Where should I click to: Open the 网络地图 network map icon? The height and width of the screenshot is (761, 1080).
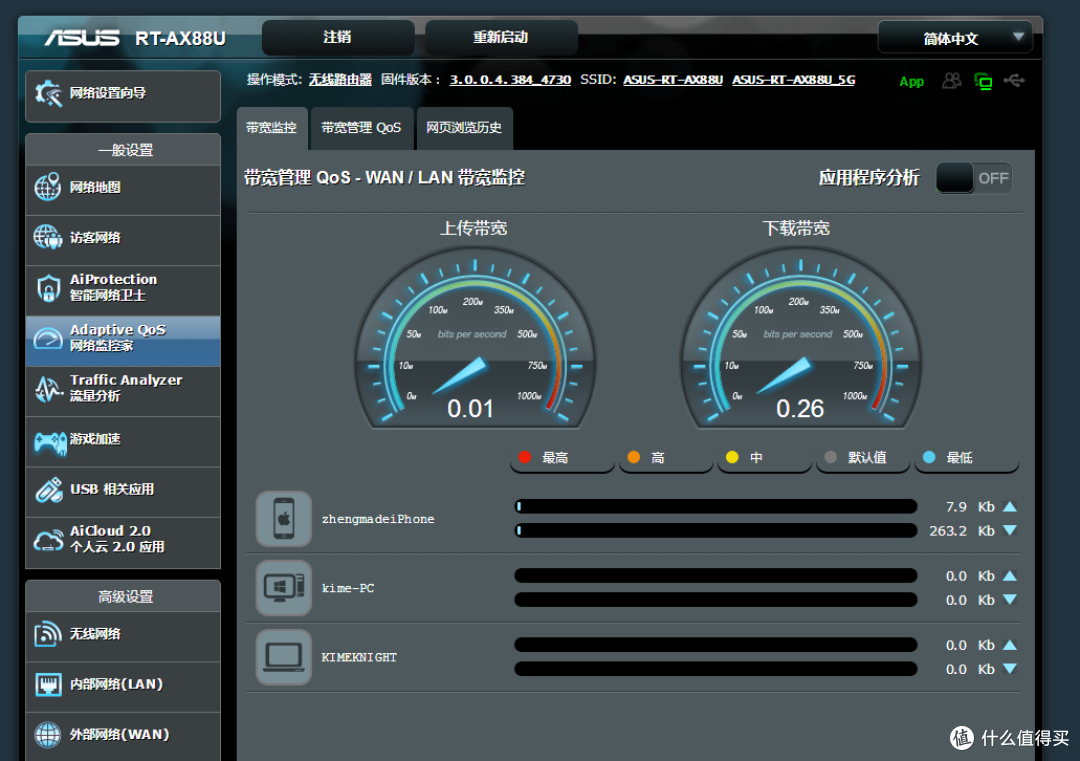tap(48, 187)
